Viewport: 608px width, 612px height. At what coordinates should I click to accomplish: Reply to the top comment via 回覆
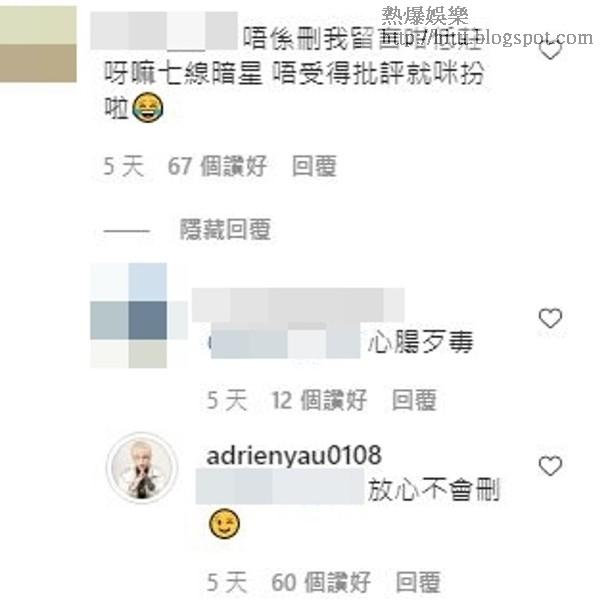[315, 166]
